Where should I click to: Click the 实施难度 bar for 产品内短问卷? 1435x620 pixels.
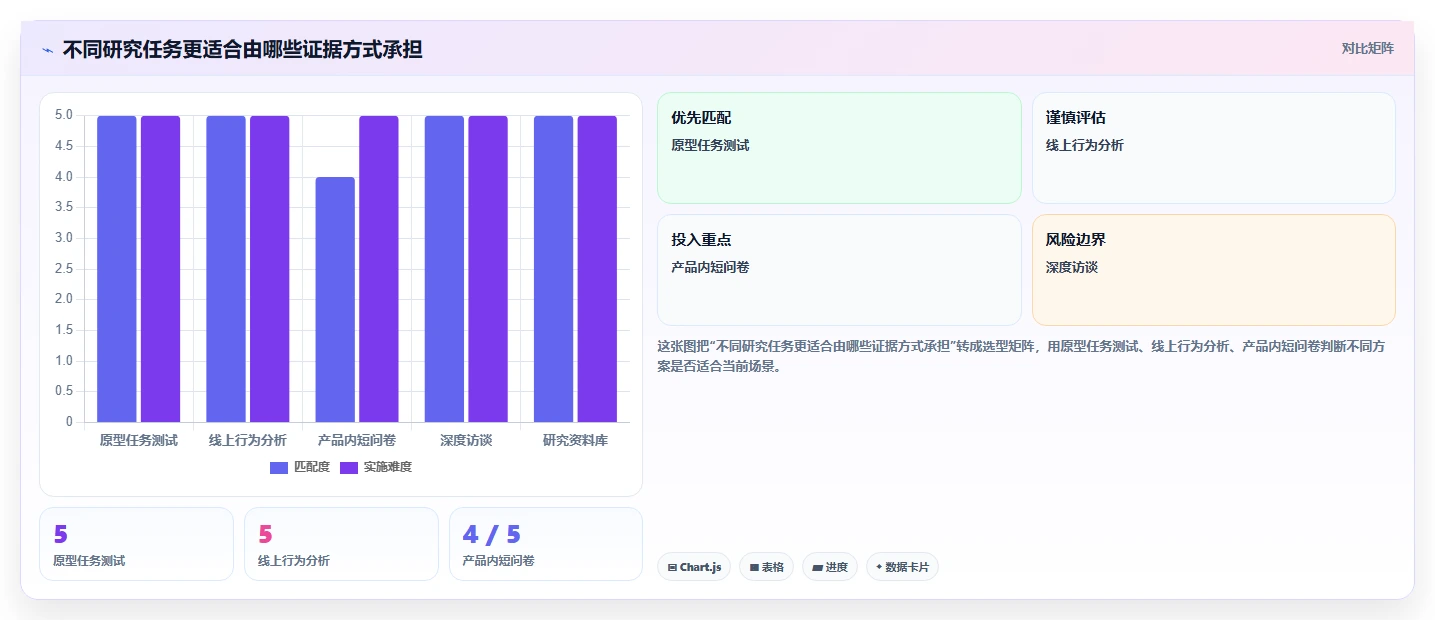tap(379, 269)
